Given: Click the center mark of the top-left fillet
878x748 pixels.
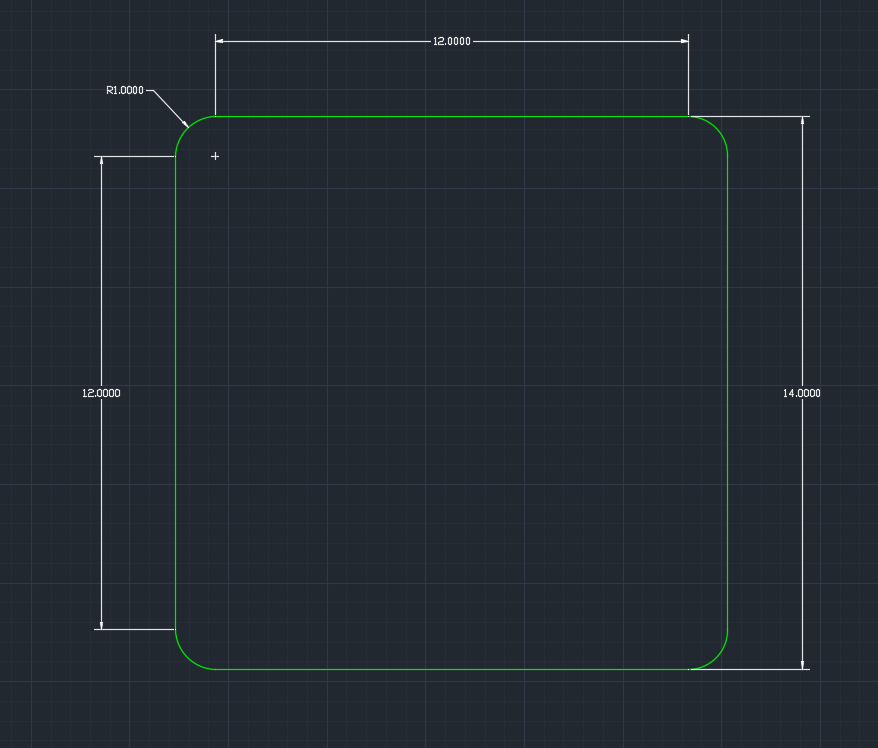Looking at the screenshot, I should 215,156.
